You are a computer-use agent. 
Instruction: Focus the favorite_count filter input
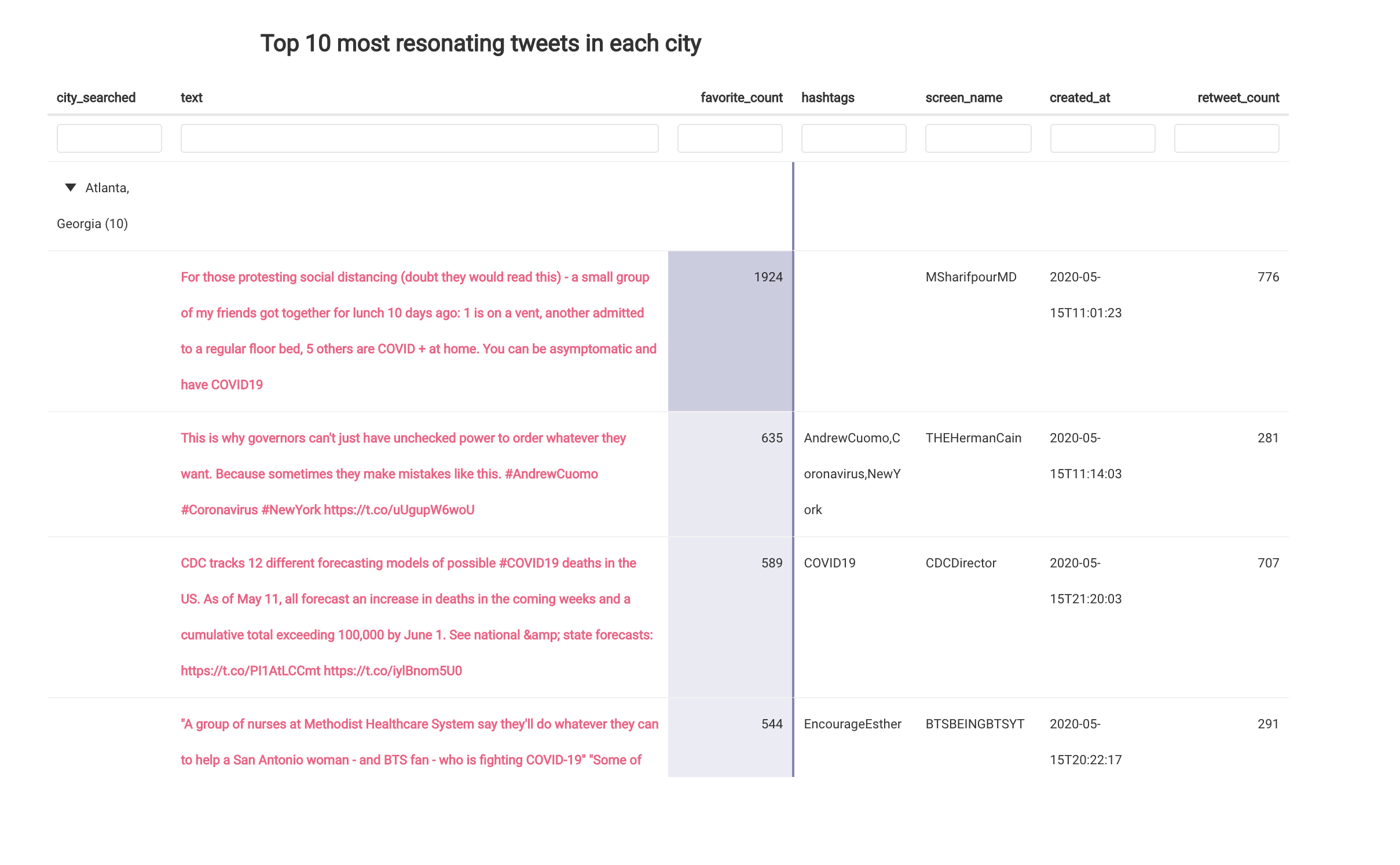coord(730,138)
